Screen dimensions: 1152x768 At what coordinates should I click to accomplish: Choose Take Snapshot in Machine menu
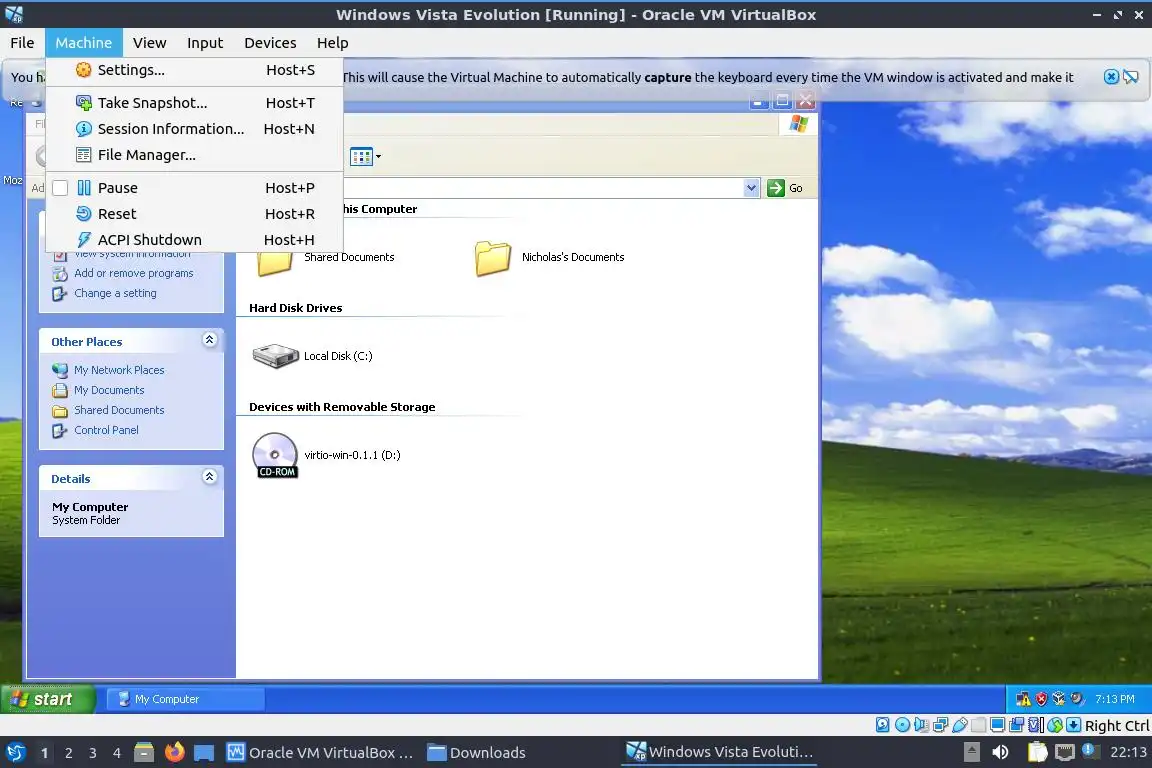195,103
